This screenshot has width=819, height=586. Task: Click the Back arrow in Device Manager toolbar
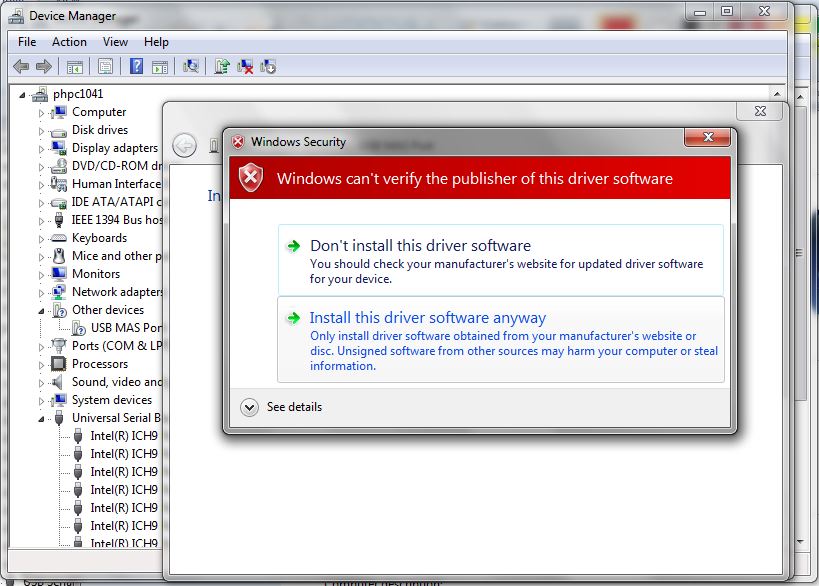click(x=21, y=66)
